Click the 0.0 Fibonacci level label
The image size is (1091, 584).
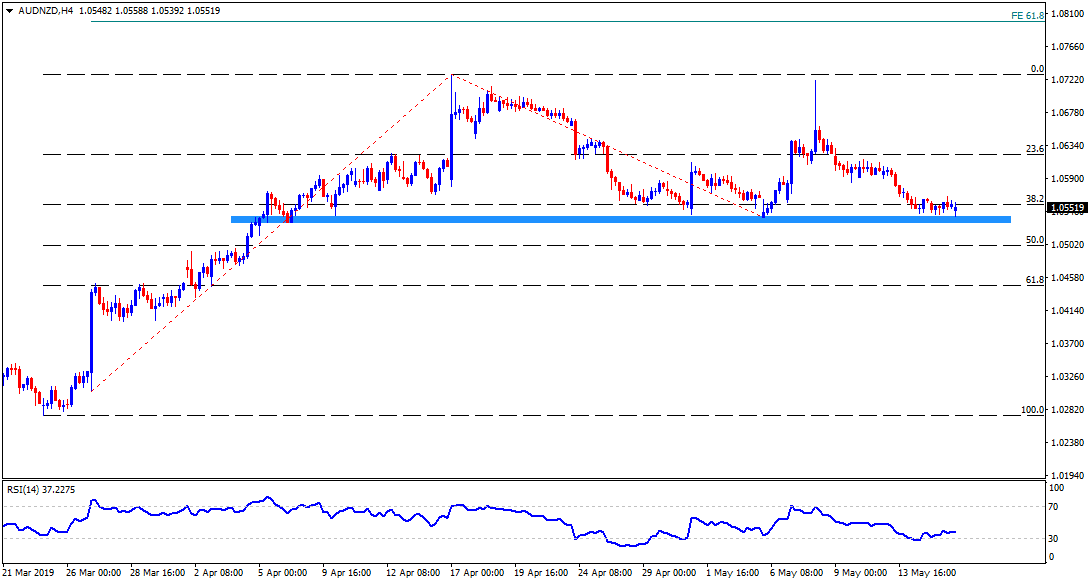(x=1037, y=69)
